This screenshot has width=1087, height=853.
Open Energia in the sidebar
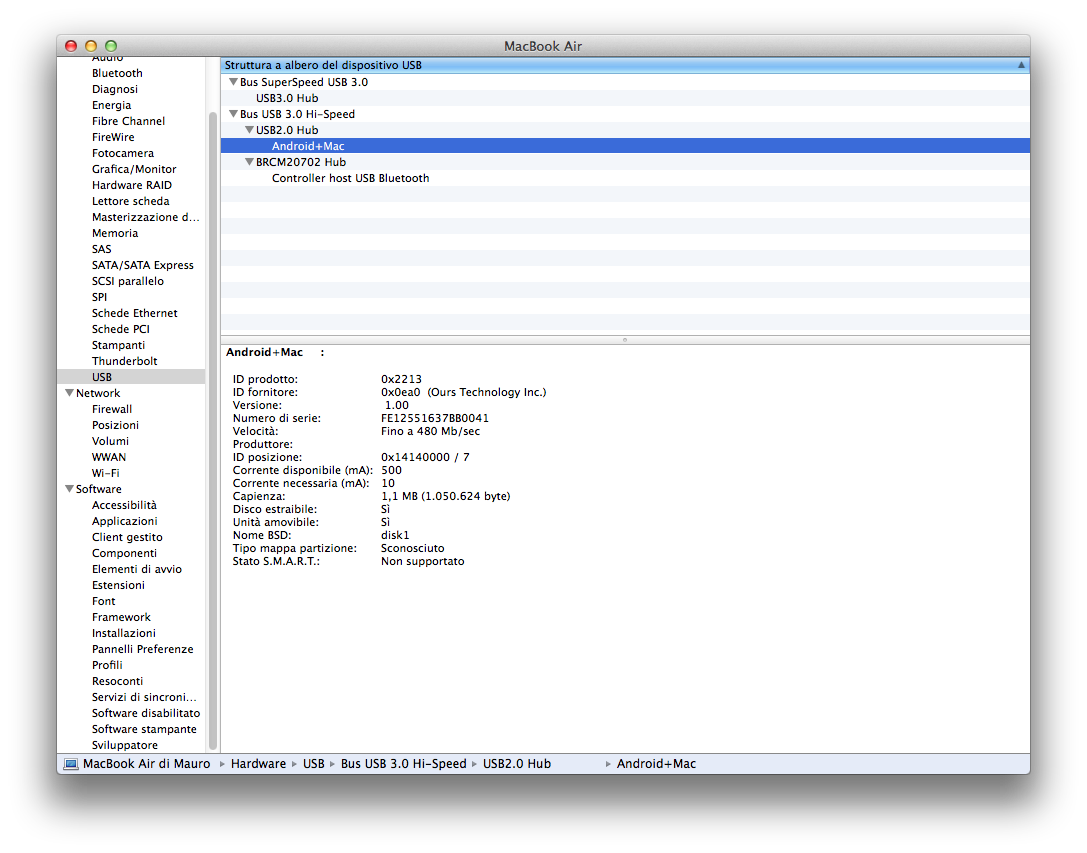(111, 105)
